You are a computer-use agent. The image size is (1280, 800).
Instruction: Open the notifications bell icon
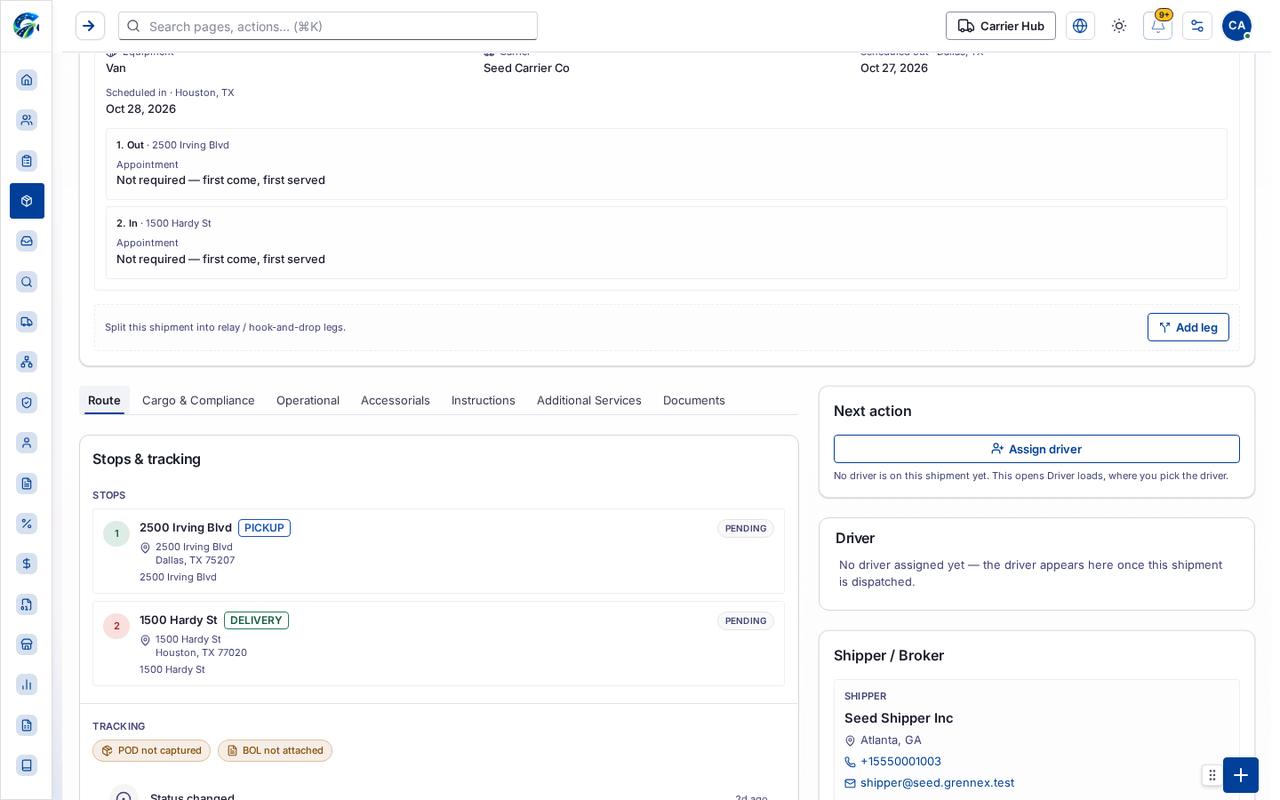[1157, 26]
